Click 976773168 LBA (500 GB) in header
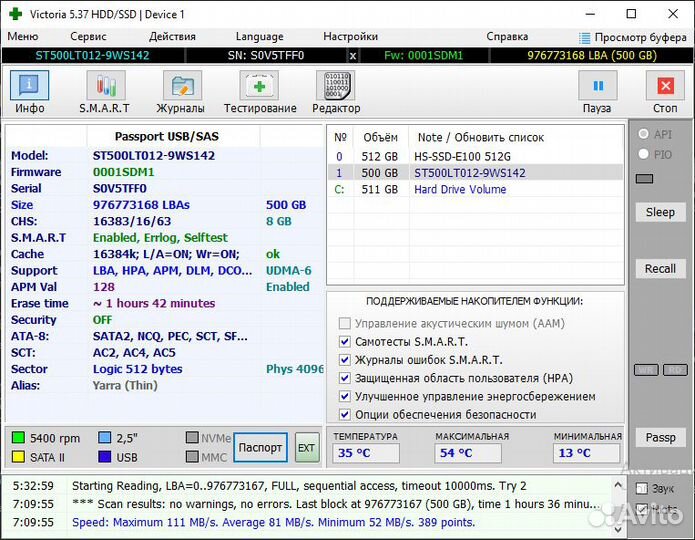The image size is (695, 540). (x=592, y=56)
